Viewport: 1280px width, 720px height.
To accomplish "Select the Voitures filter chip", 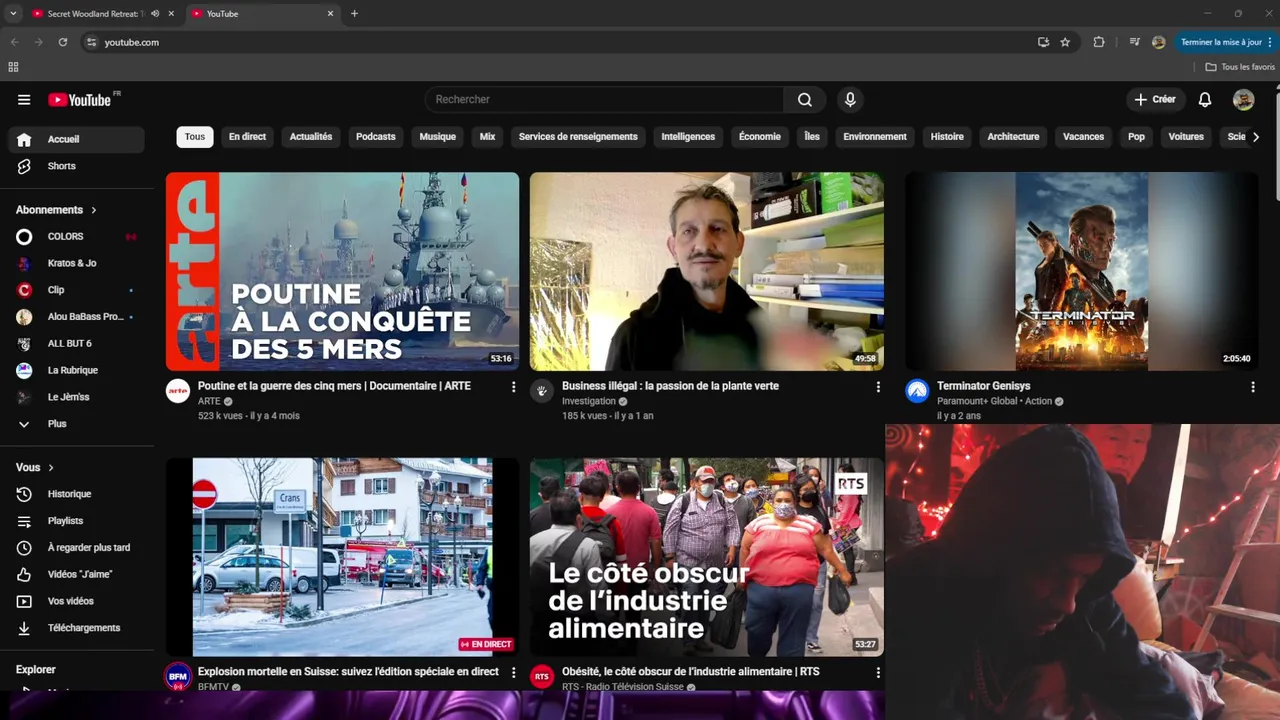I will tap(1186, 137).
